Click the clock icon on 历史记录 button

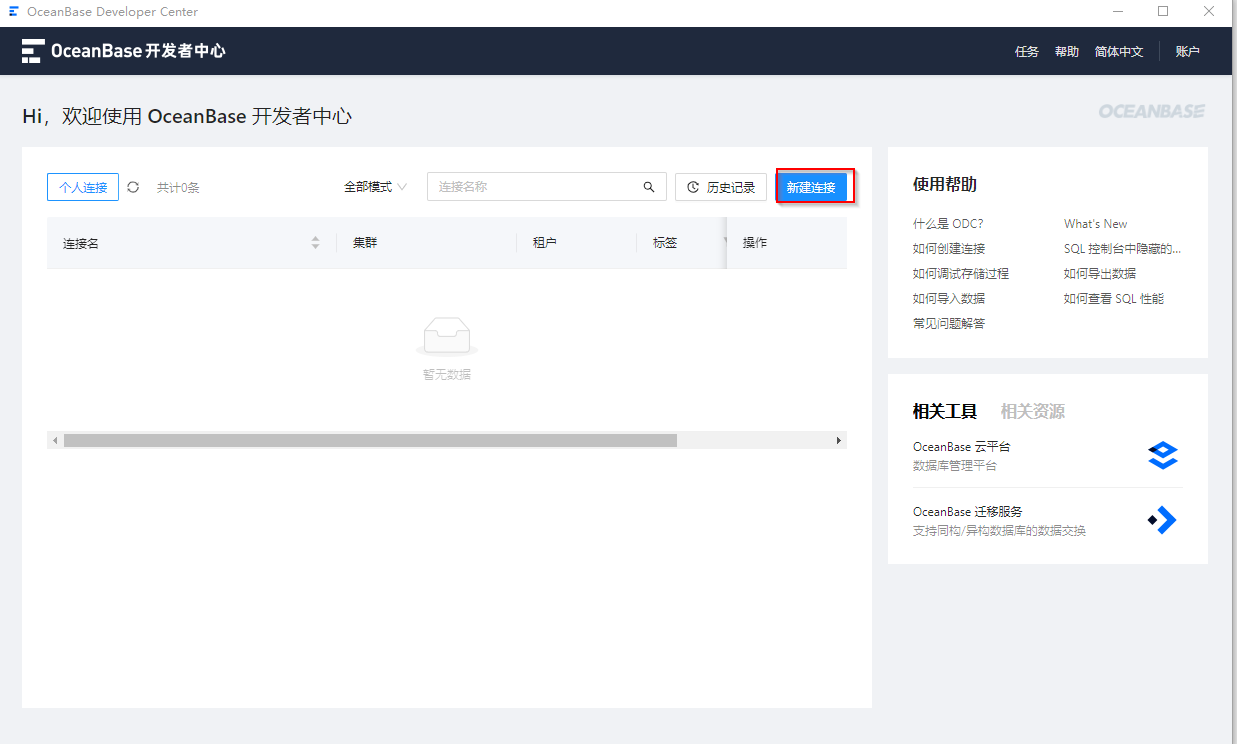pos(693,186)
